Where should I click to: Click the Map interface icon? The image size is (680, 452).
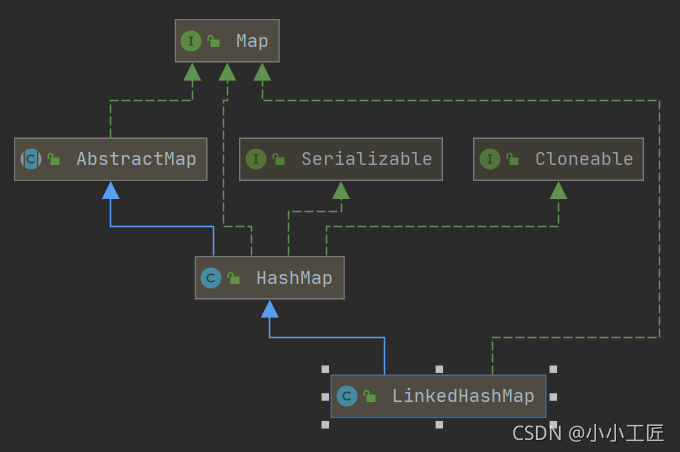190,41
